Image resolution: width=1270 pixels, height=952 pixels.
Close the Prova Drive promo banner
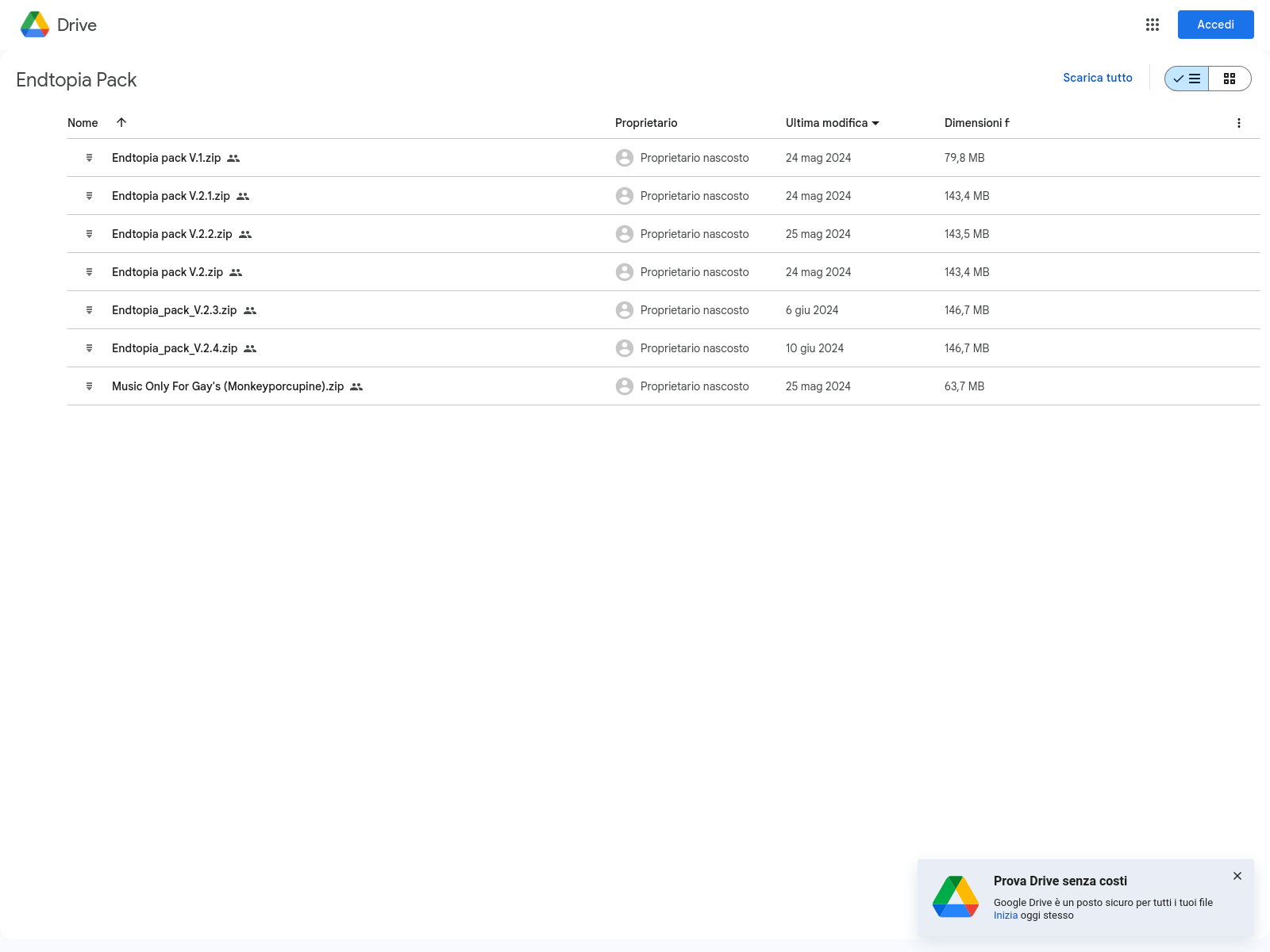(1237, 876)
